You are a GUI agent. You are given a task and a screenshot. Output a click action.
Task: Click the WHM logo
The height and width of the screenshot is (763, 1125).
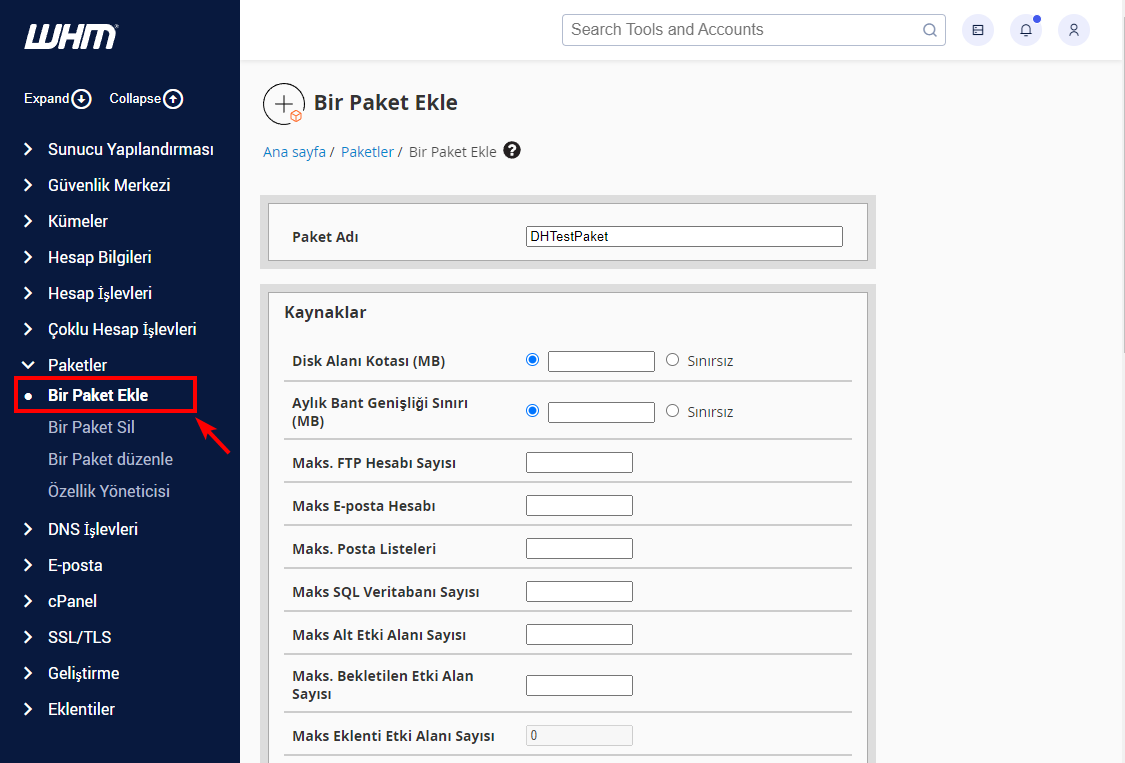(71, 37)
